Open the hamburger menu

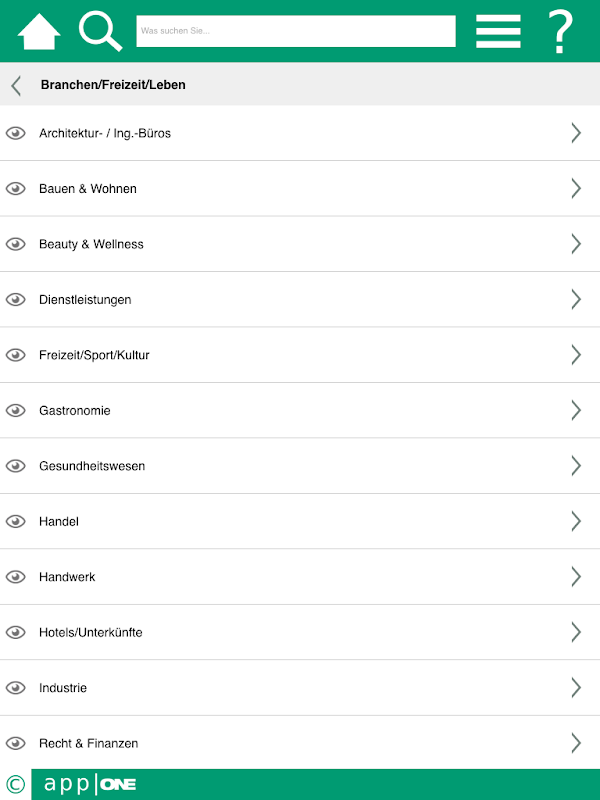point(498,31)
